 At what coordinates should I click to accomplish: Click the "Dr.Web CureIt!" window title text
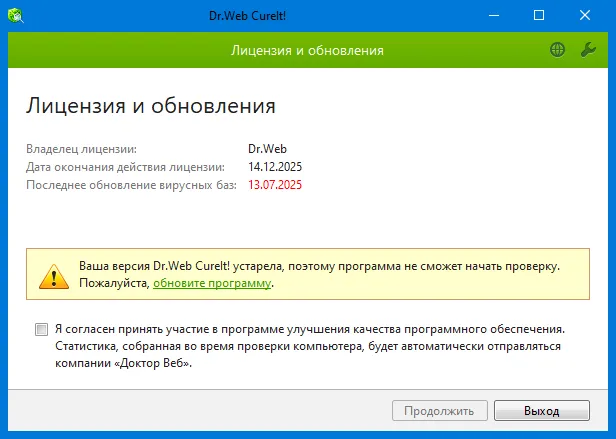pyautogui.click(x=307, y=15)
